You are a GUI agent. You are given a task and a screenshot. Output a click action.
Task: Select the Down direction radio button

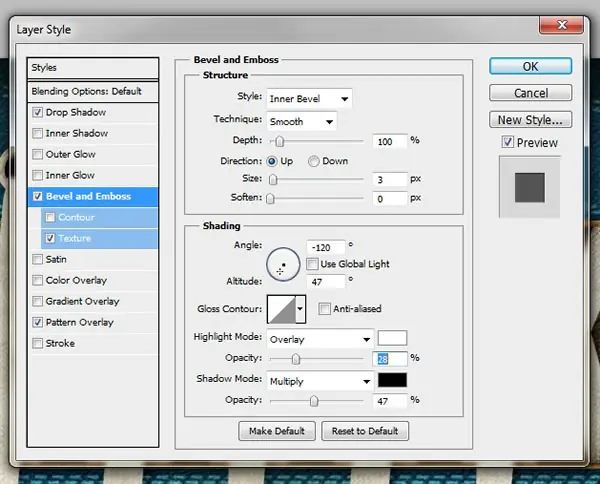[x=313, y=161]
